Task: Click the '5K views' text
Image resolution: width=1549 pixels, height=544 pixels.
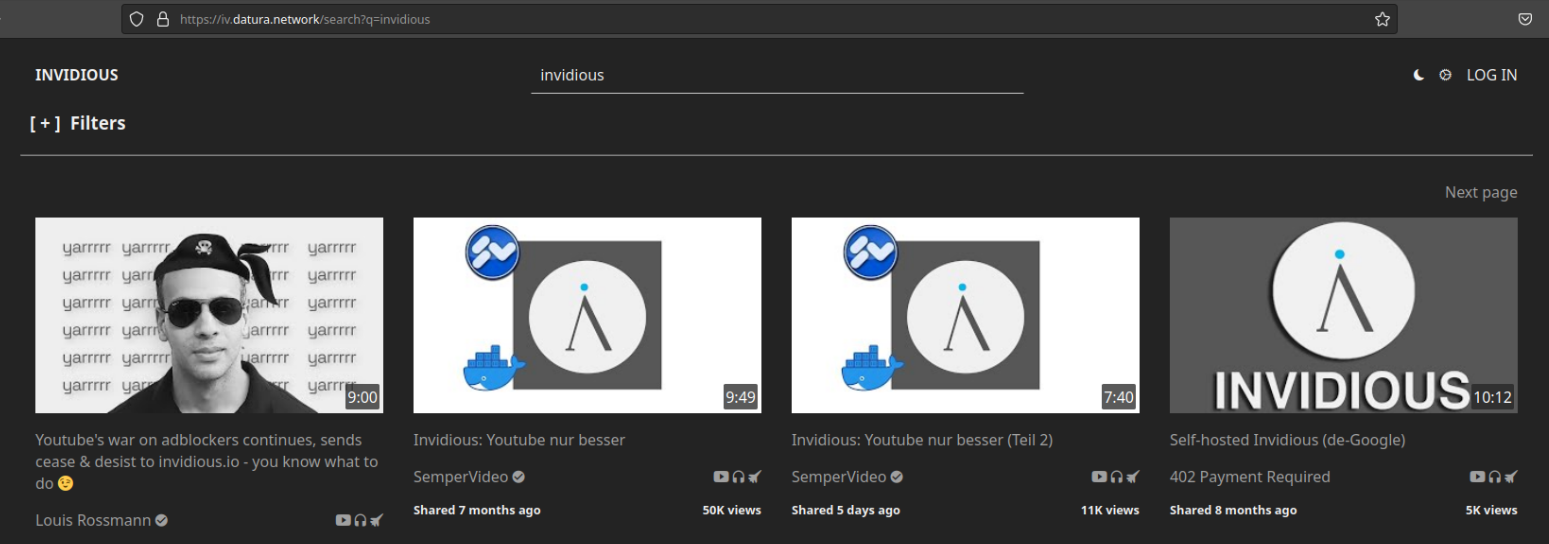Action: [x=1492, y=510]
